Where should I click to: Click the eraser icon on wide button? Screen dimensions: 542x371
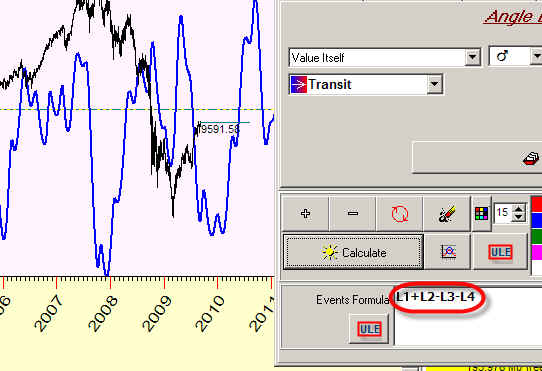531,158
